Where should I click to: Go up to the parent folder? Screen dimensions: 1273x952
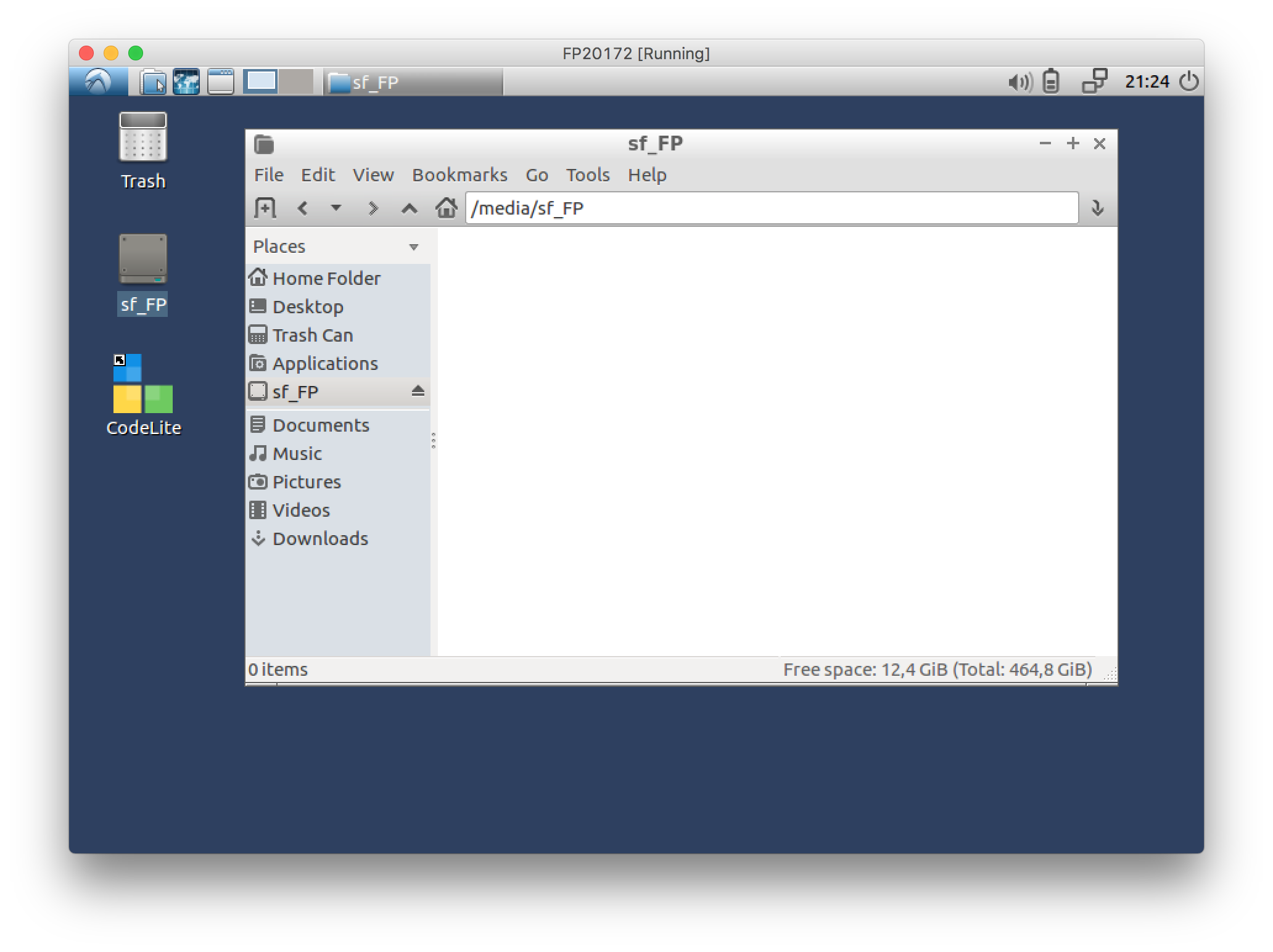(409, 208)
